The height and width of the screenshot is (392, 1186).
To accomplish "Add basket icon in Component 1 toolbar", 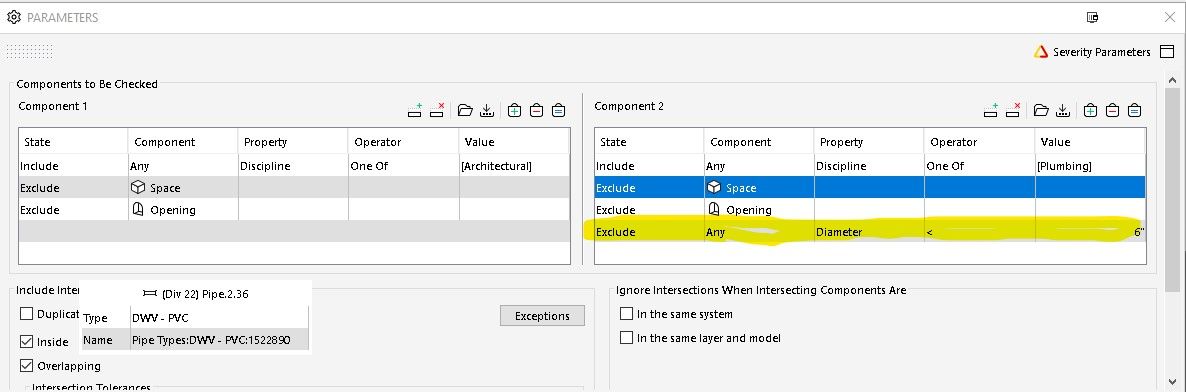I will click(x=514, y=110).
